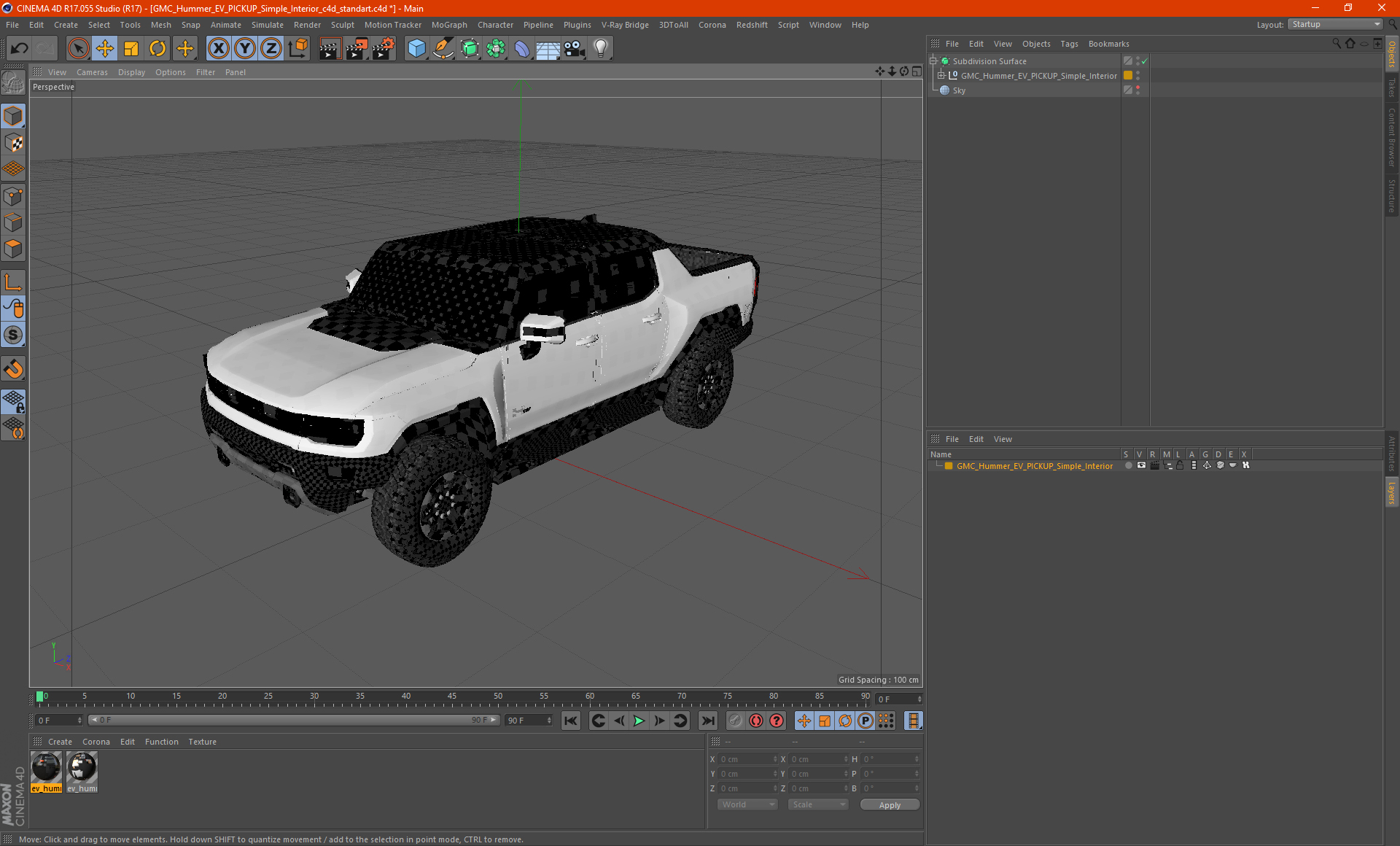
Task: Switch to Polygons mode
Action: [x=13, y=249]
